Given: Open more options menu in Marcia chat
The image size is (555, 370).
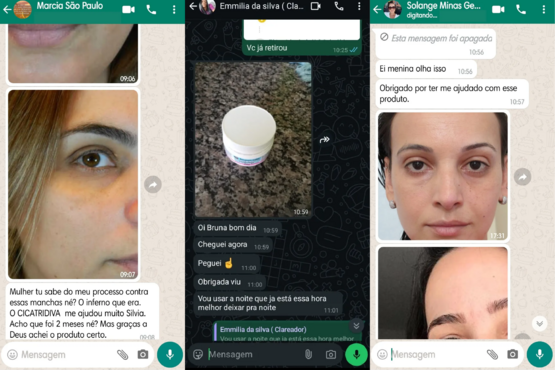Looking at the screenshot, I should pyautogui.click(x=174, y=10).
